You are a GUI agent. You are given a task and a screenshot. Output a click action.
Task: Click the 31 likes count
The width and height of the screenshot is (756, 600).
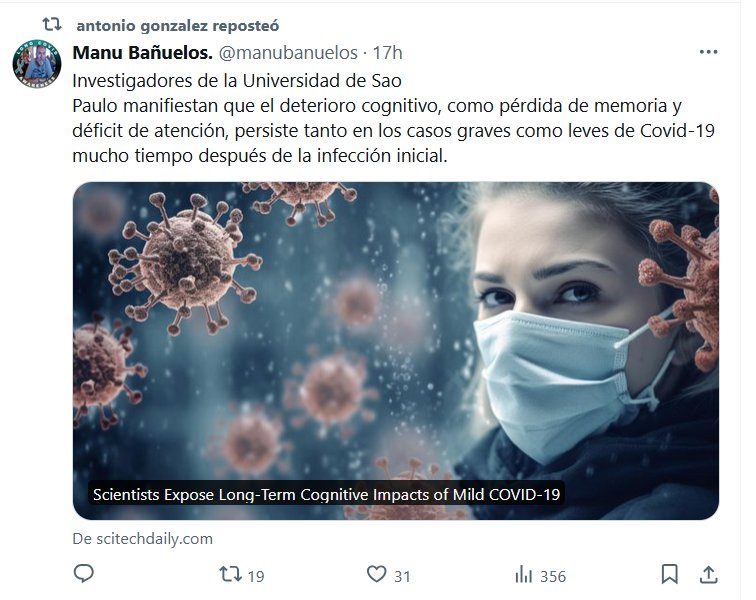point(402,576)
